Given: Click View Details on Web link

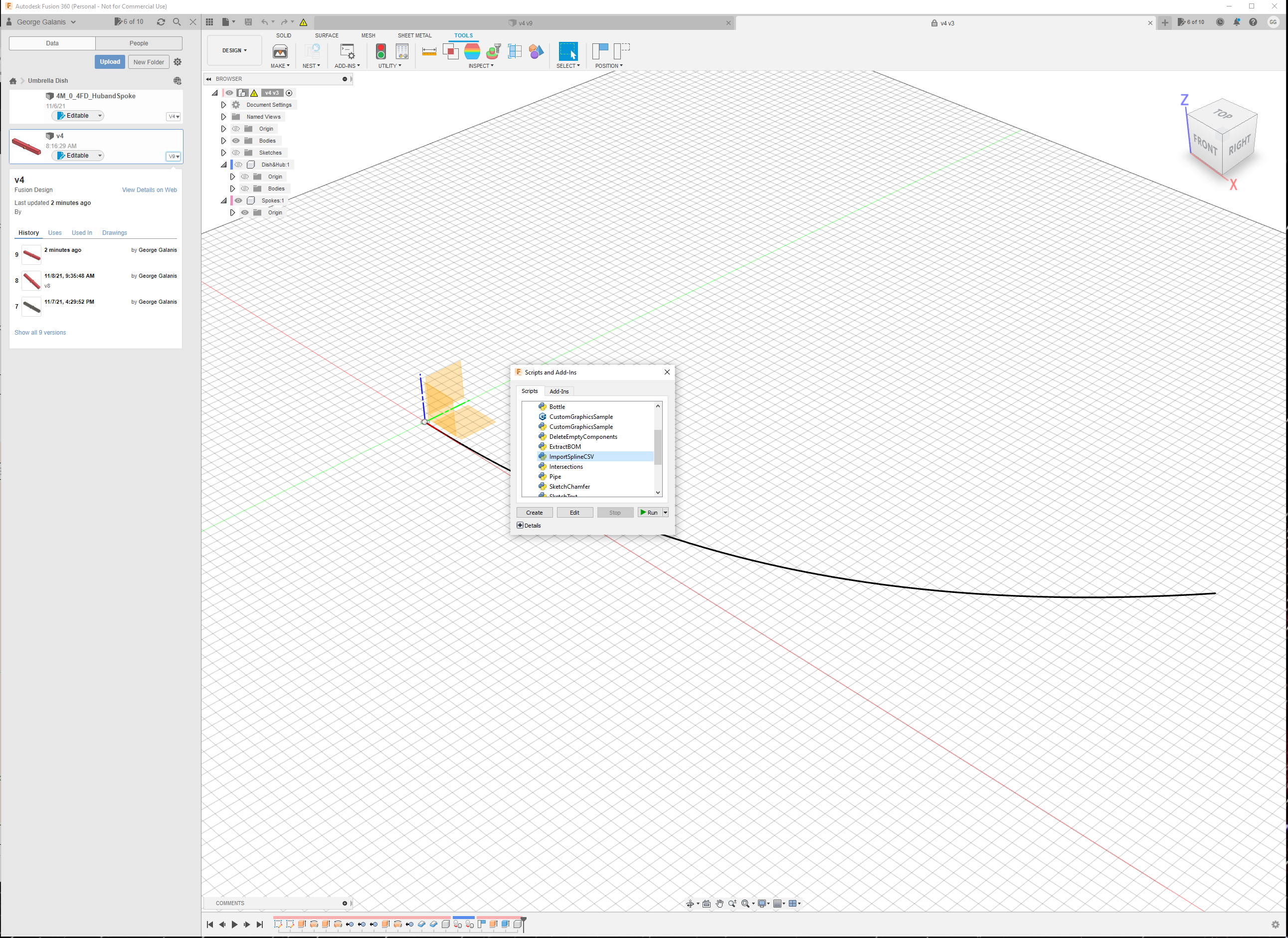Looking at the screenshot, I should (150, 190).
